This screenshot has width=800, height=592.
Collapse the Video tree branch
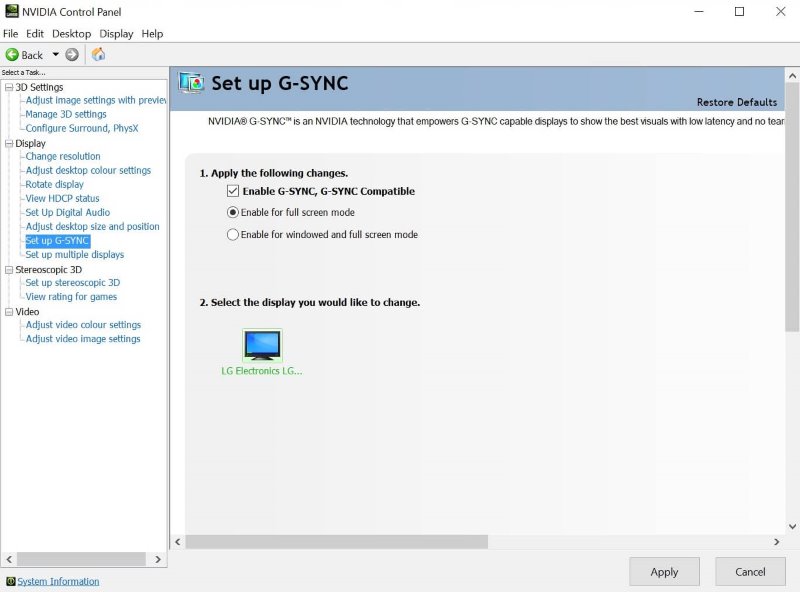(8, 311)
